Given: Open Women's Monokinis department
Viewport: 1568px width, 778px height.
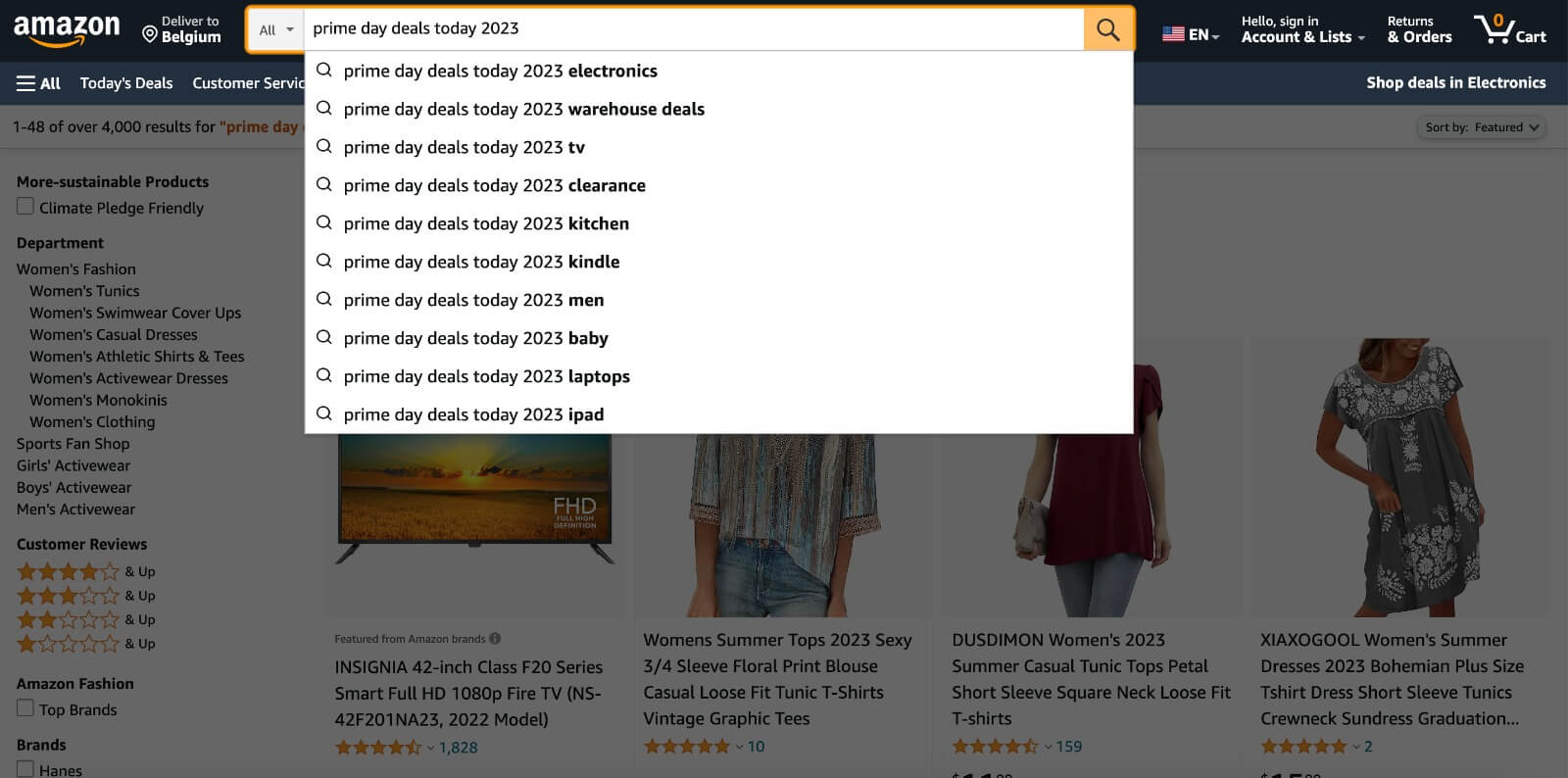Looking at the screenshot, I should click(98, 400).
